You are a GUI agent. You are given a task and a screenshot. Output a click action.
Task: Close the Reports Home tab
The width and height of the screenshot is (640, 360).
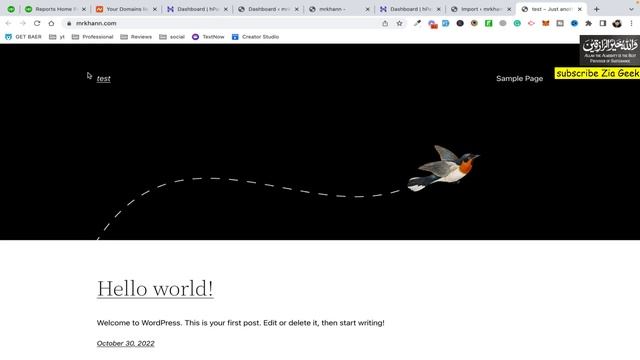(x=84, y=9)
